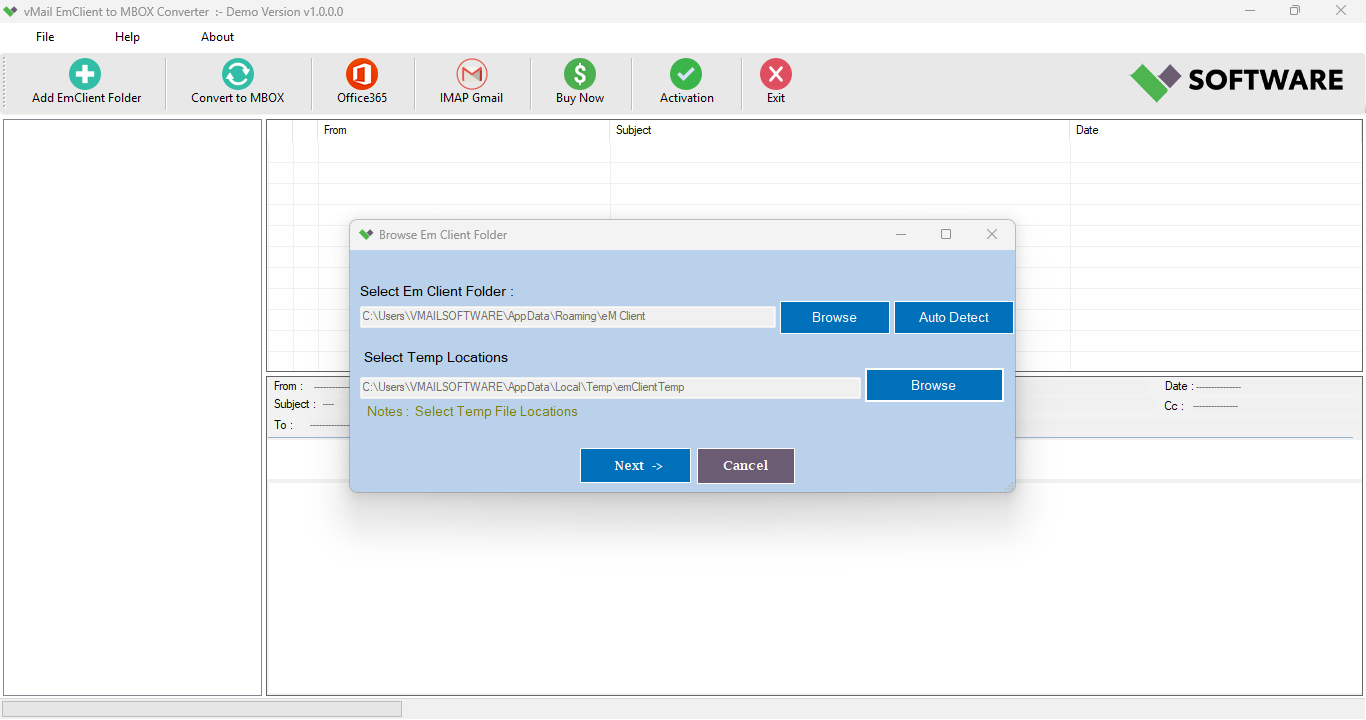This screenshot has height=720, width=1366.
Task: Click the Temp location path field
Action: tap(610, 387)
